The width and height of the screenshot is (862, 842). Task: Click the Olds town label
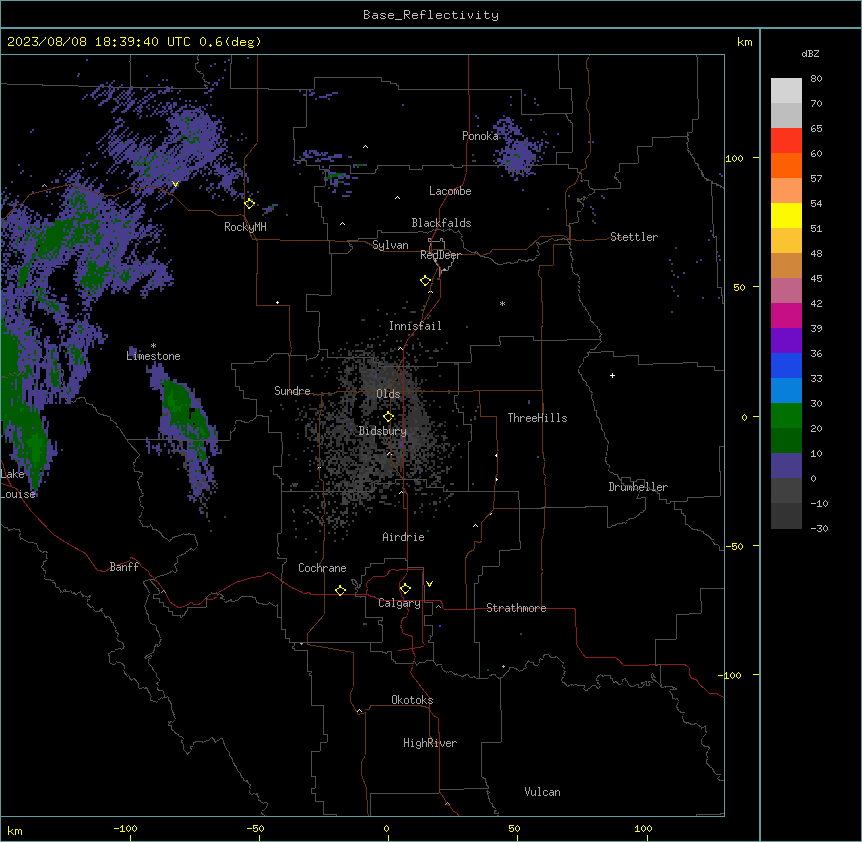pos(388,394)
